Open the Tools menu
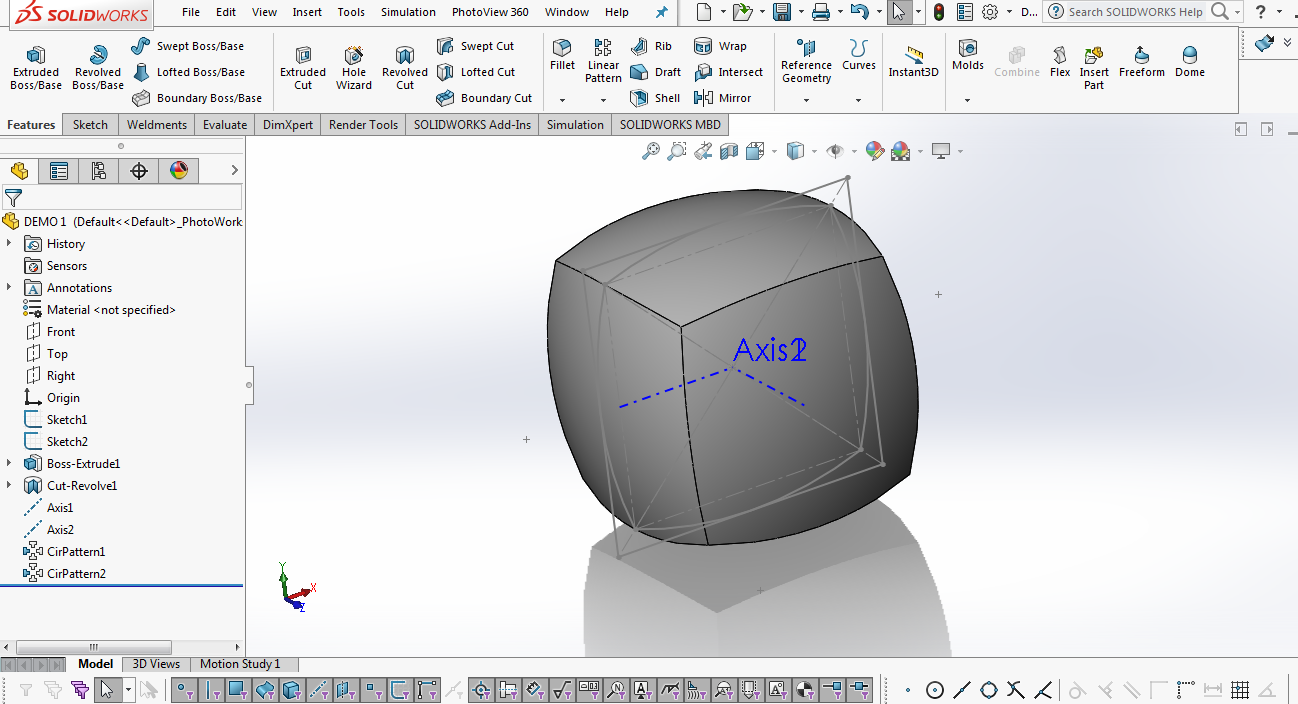This screenshot has height=704, width=1298. pos(351,12)
